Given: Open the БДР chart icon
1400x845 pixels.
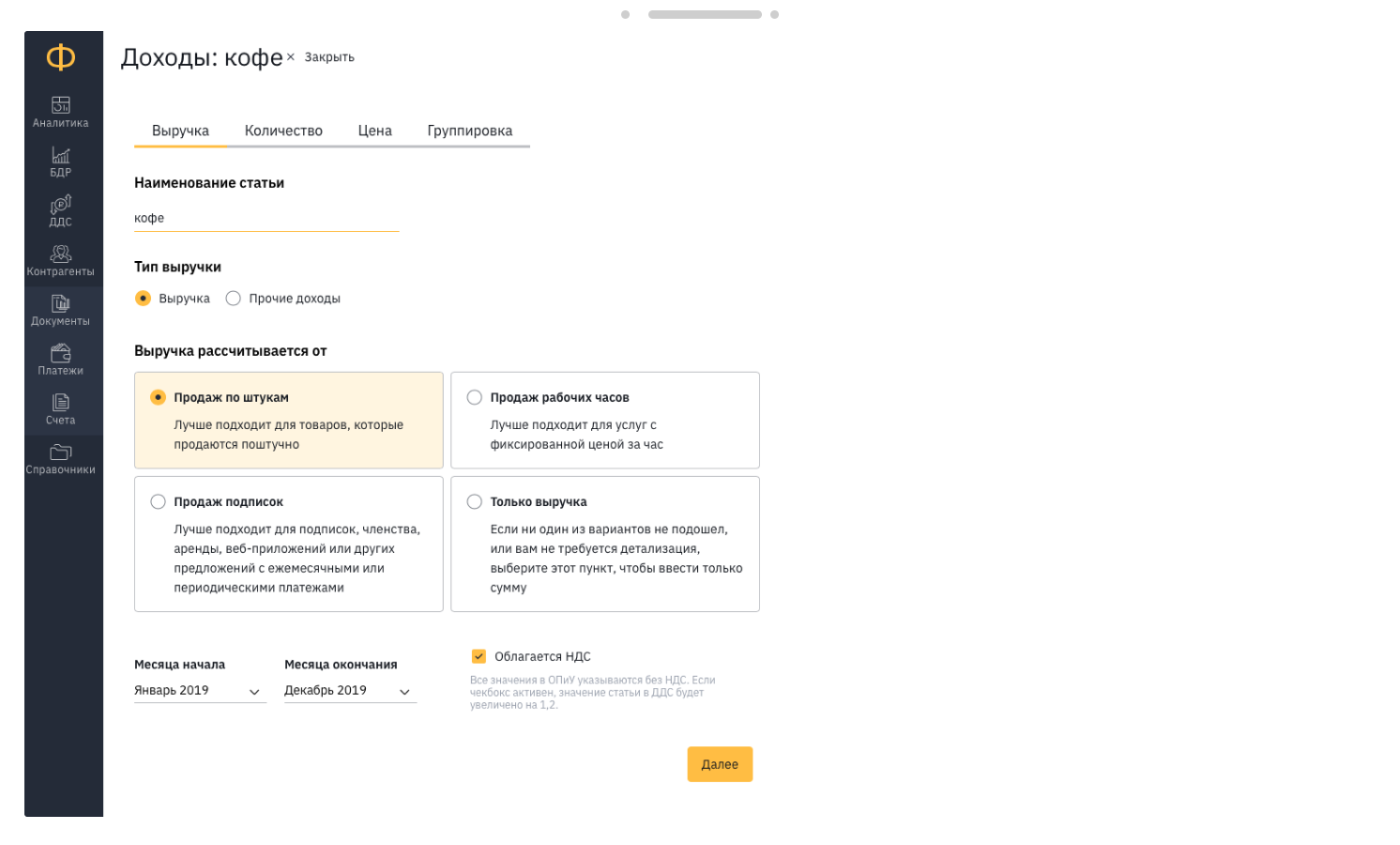Looking at the screenshot, I should click(x=61, y=155).
